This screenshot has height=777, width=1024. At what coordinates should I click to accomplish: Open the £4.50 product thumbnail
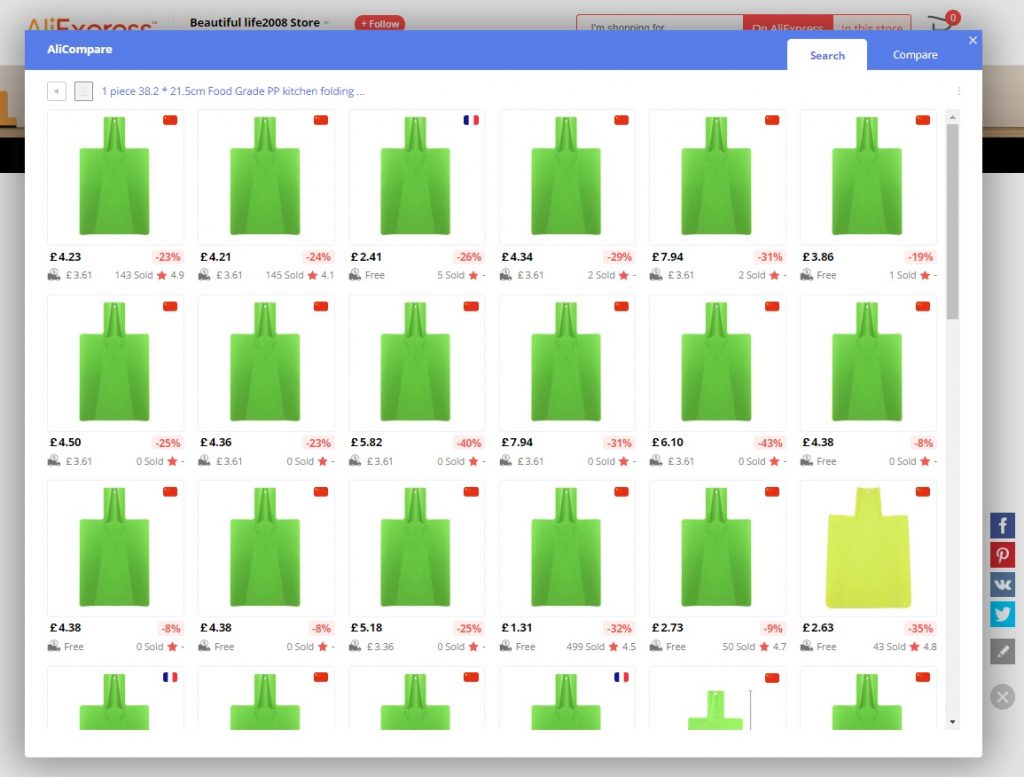click(x=115, y=362)
